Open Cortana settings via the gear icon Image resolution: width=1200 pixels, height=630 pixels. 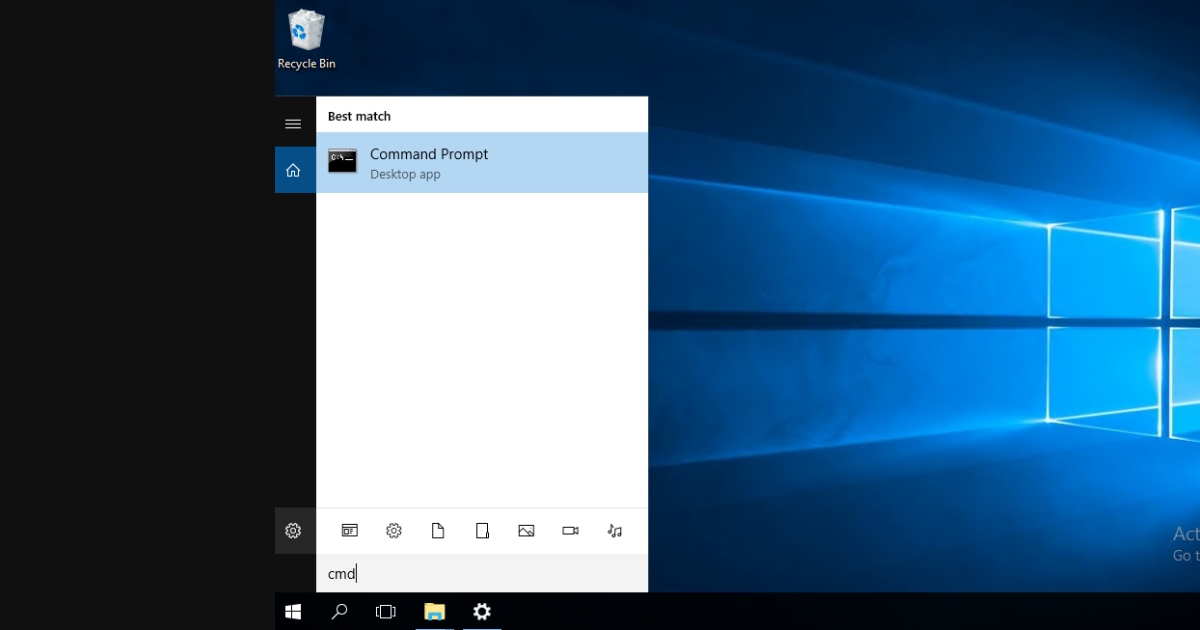point(293,531)
